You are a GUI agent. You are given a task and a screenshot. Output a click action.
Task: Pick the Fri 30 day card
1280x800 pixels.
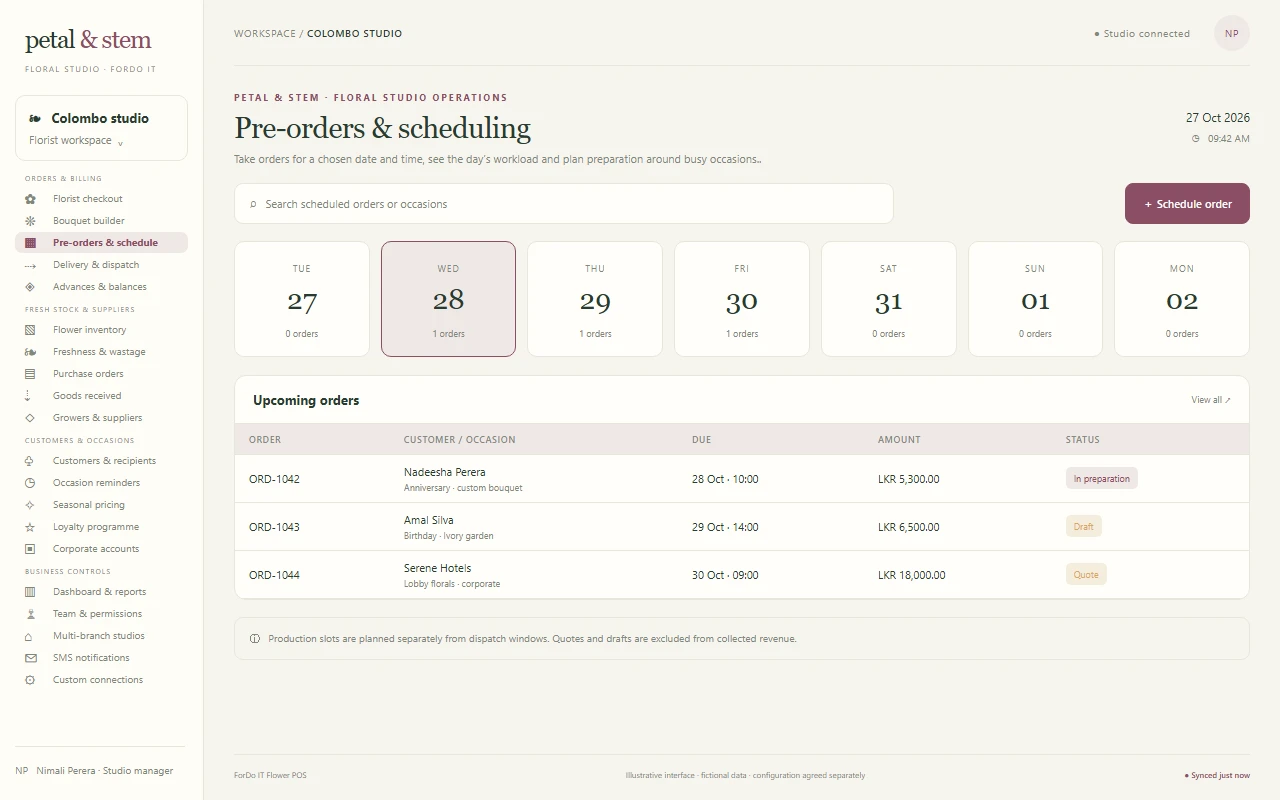click(x=742, y=299)
